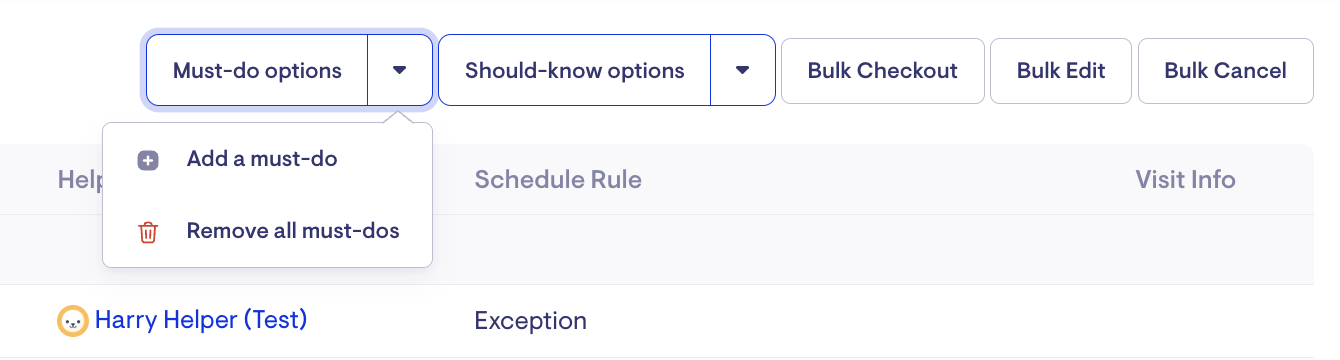Click the Visit Info column header
The height and width of the screenshot is (360, 1340).
(1185, 180)
